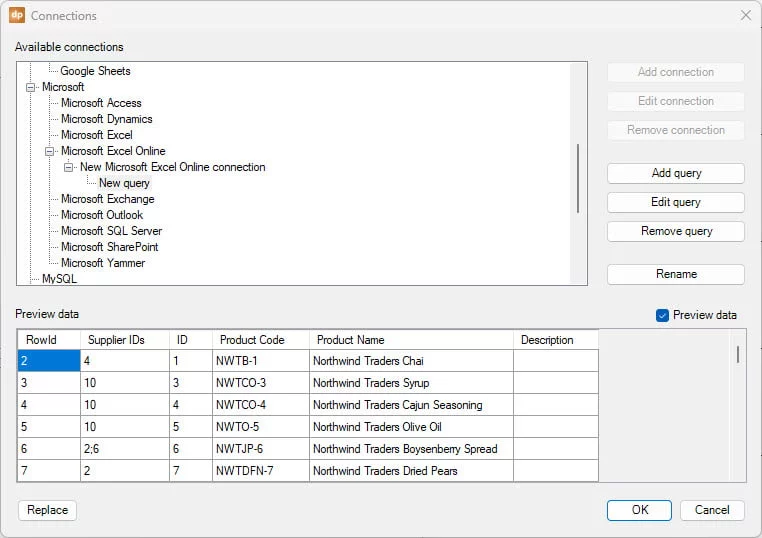Click the Replace button
Image resolution: width=762 pixels, height=538 pixels.
coord(48,510)
